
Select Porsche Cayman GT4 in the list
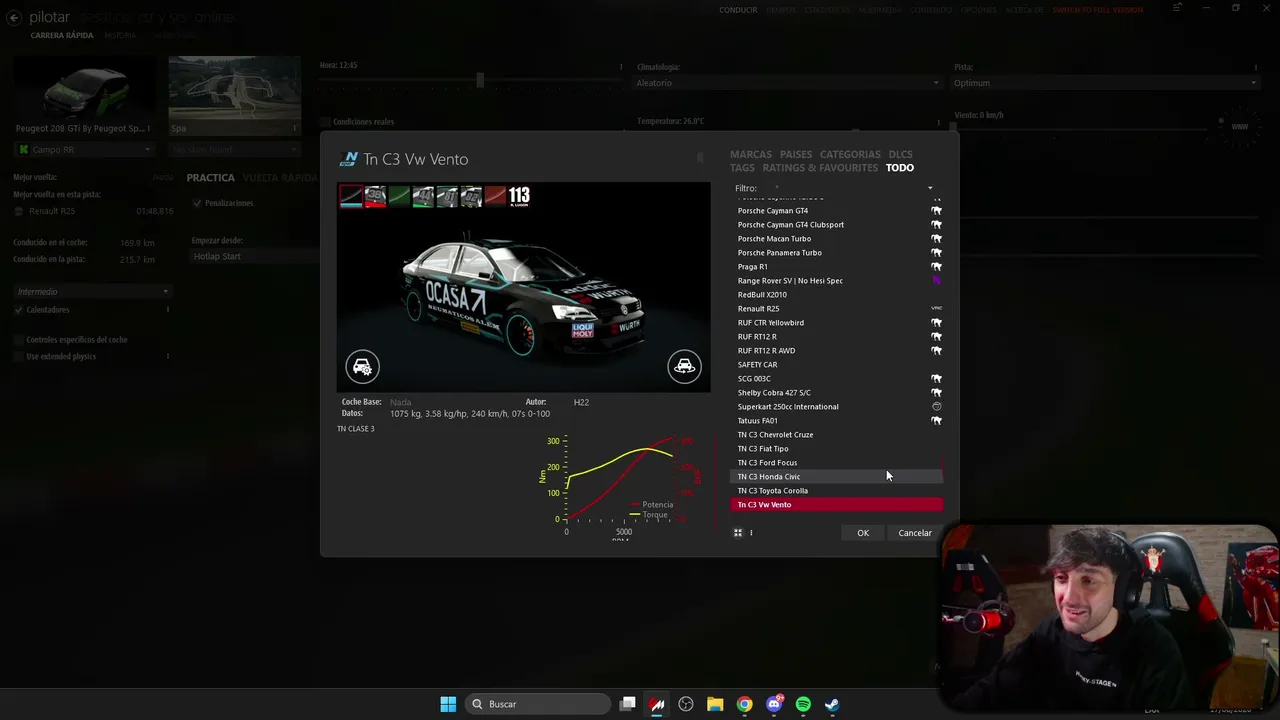[838, 211]
